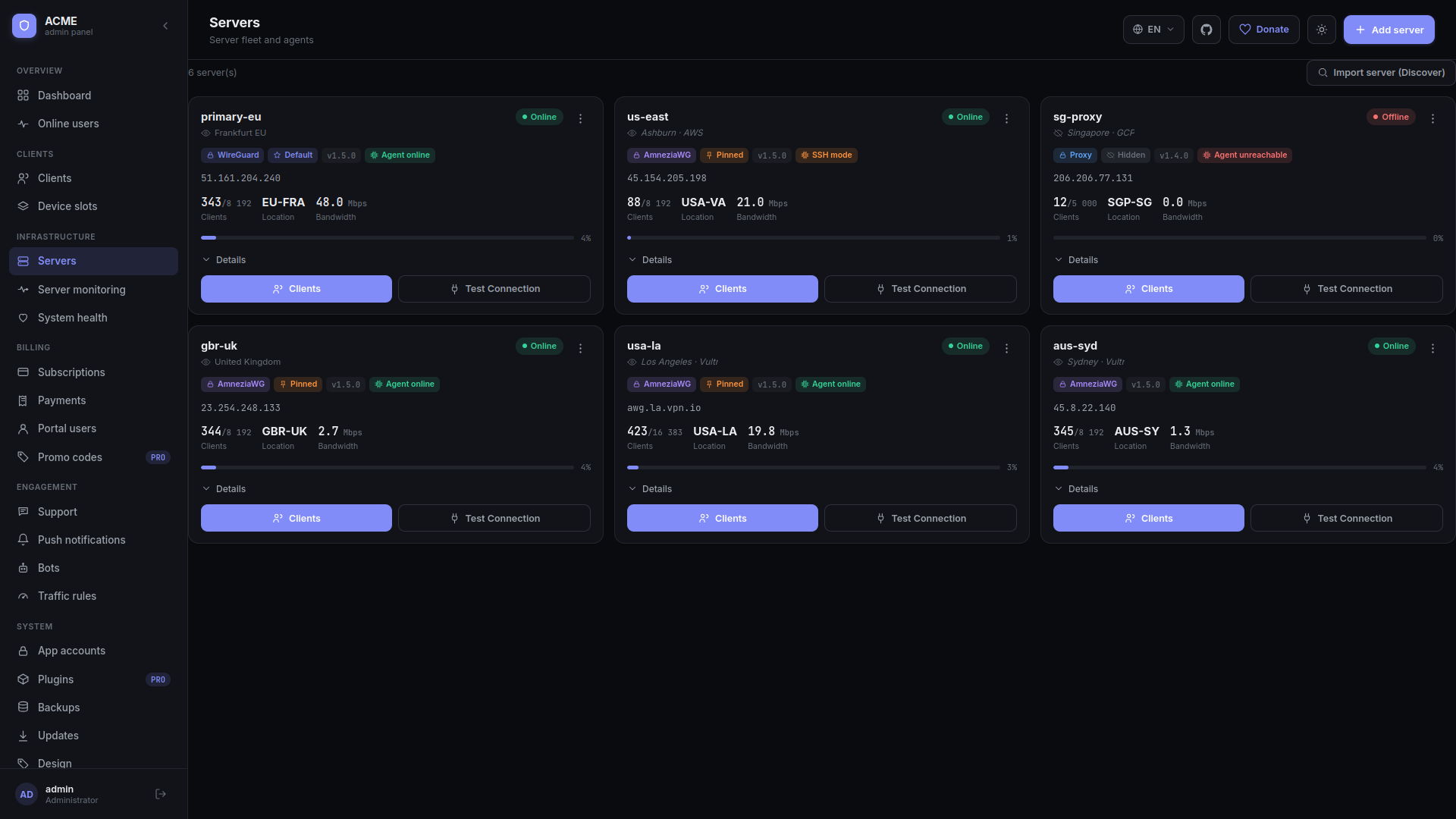Collapse the sidebar with the chevron arrow

point(165,26)
